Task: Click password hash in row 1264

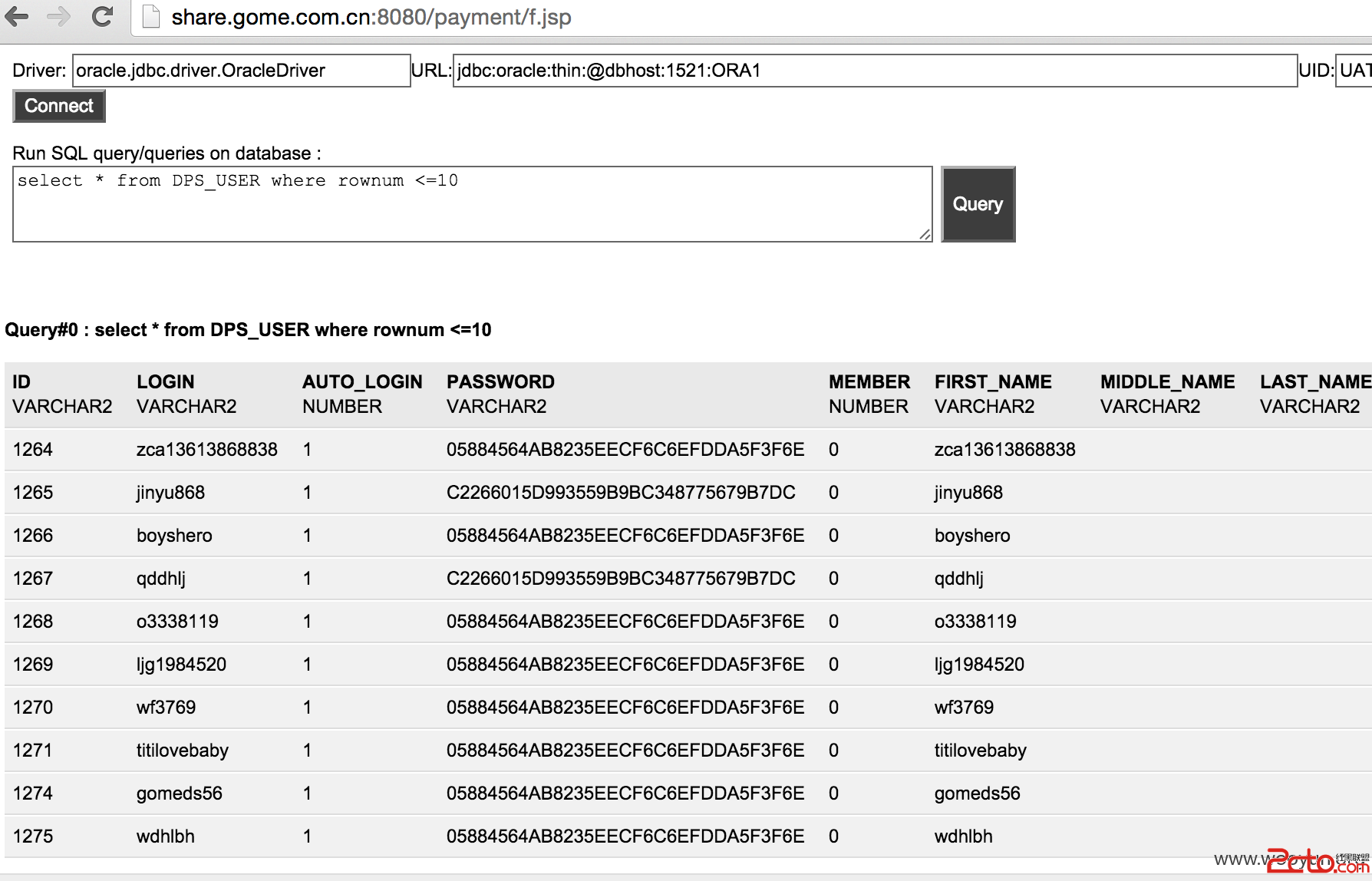Action: tap(625, 450)
